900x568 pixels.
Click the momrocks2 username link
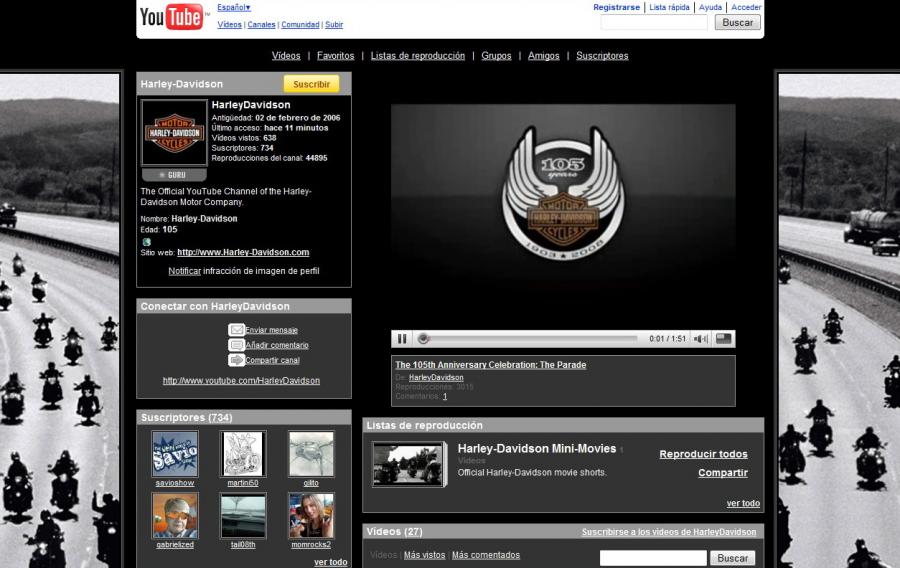point(311,544)
